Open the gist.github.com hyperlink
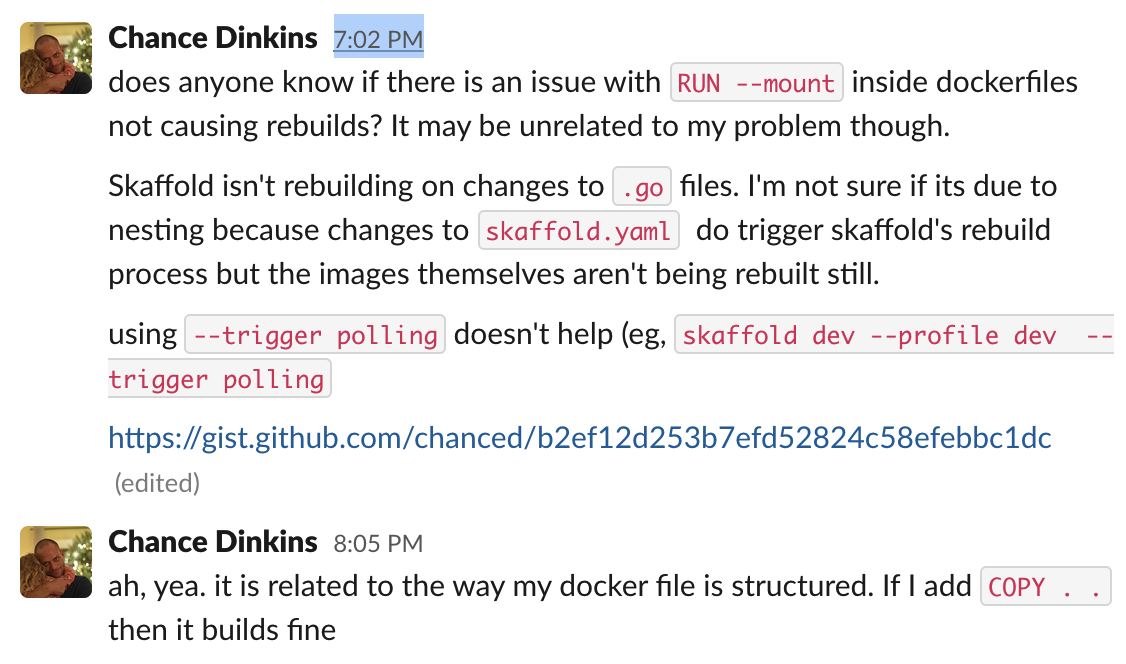This screenshot has height=664, width=1126. pos(578,437)
